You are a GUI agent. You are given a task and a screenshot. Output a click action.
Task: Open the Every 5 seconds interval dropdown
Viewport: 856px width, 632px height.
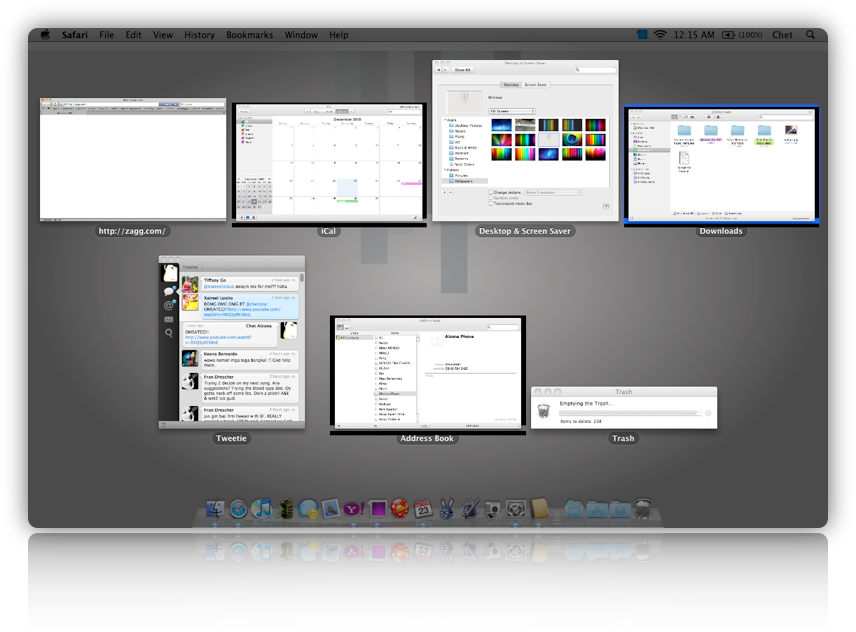pos(552,192)
